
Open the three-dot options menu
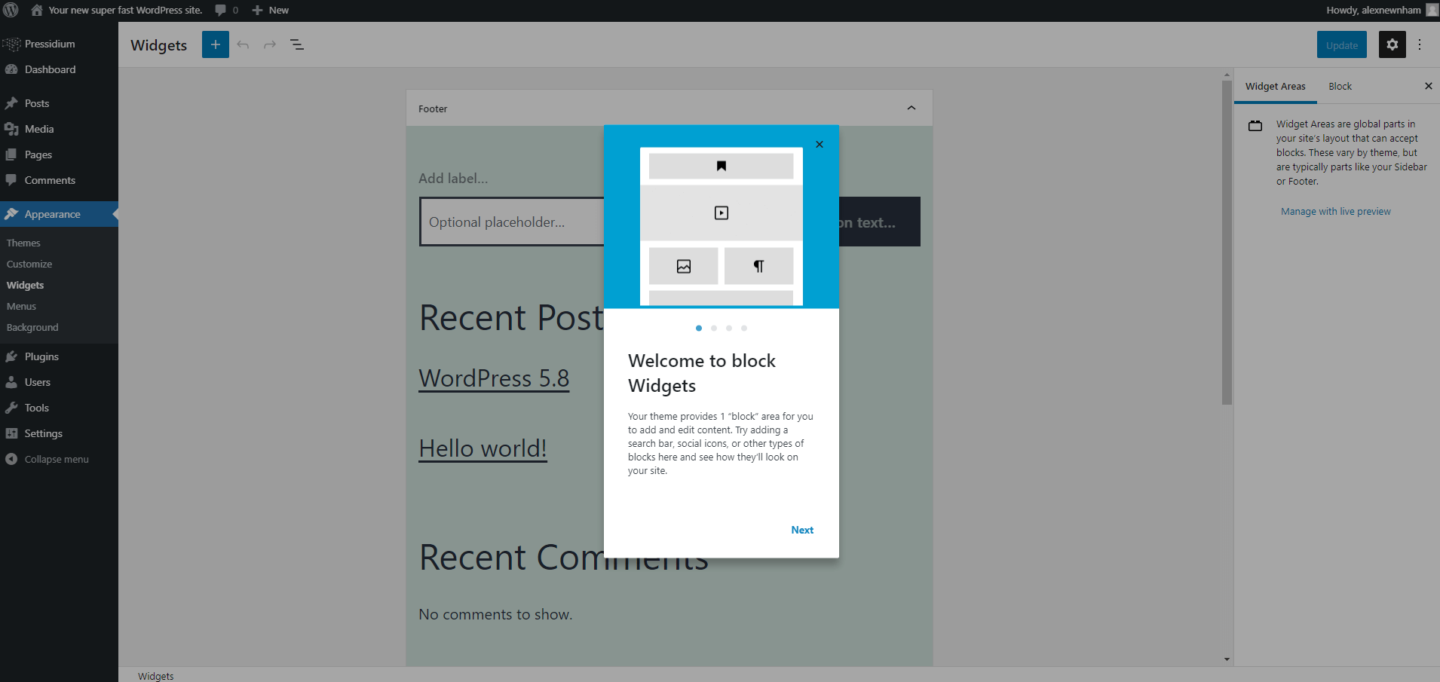click(x=1419, y=45)
